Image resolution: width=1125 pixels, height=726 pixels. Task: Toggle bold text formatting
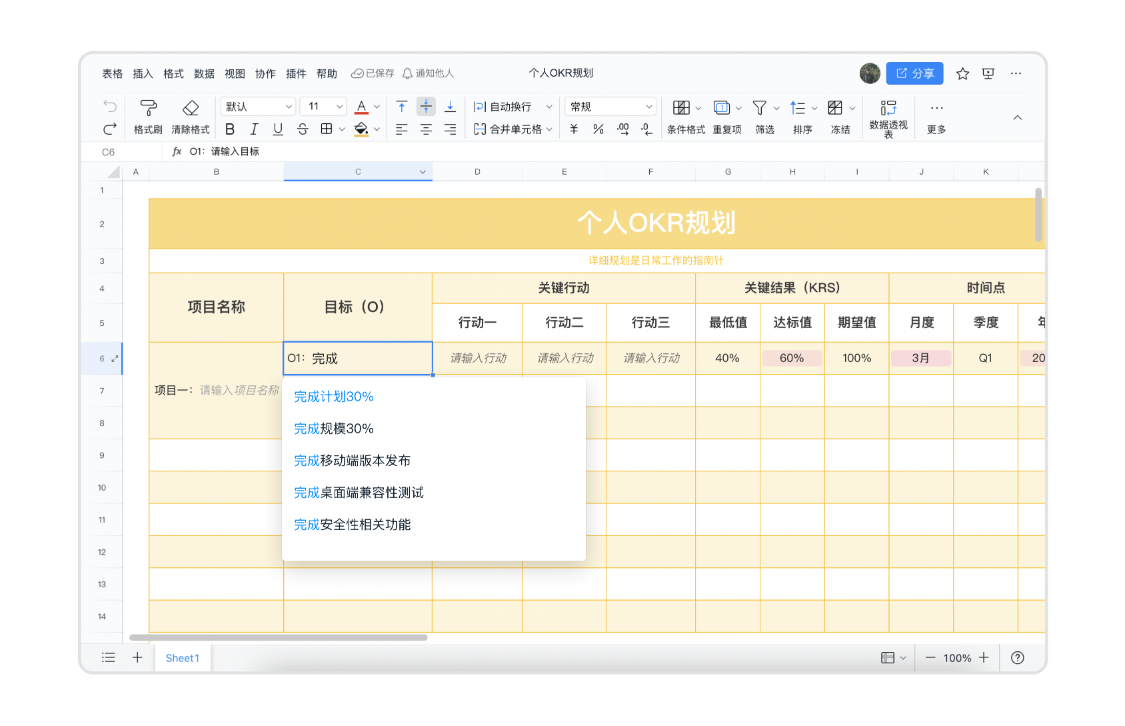pos(230,129)
